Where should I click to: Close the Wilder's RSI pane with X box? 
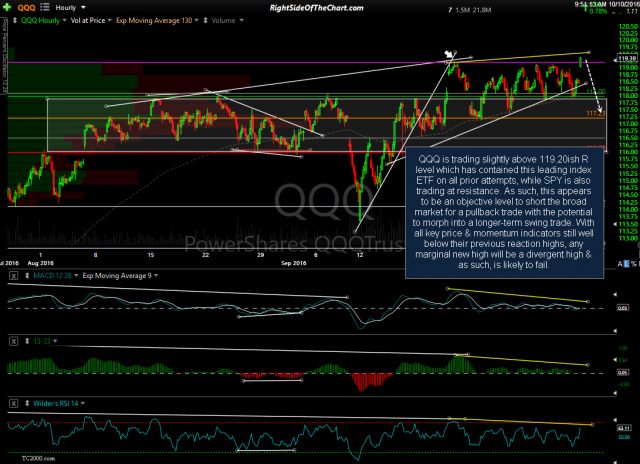point(13,404)
